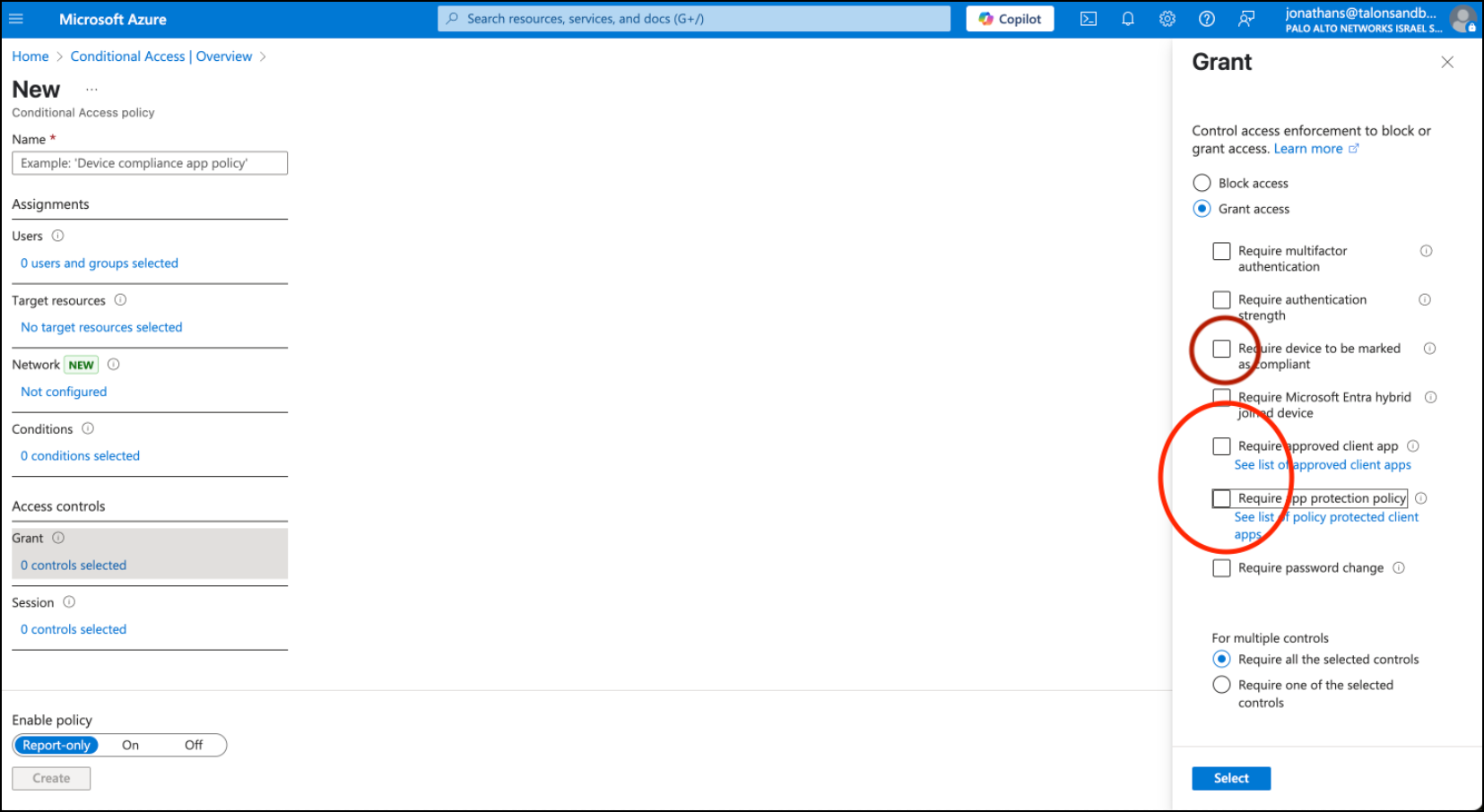
Task: Open Network Not configured link
Action: point(64,392)
